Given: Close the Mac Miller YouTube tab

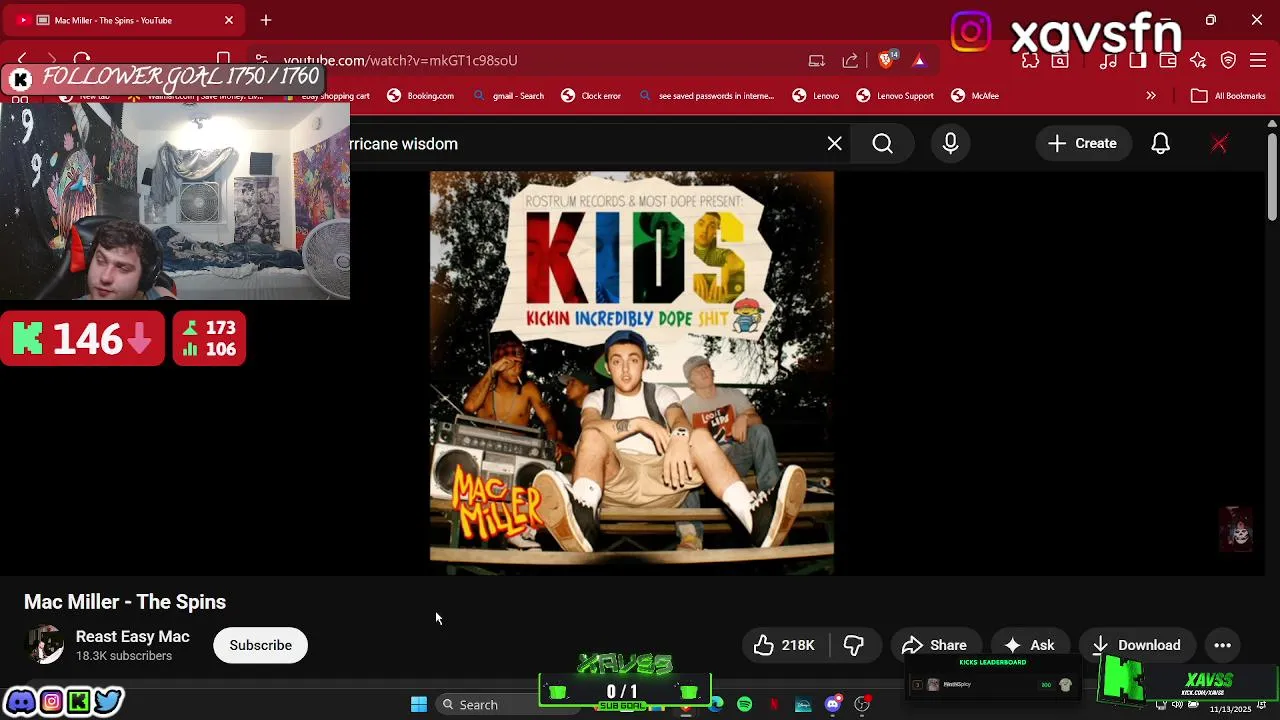Looking at the screenshot, I should [x=229, y=20].
